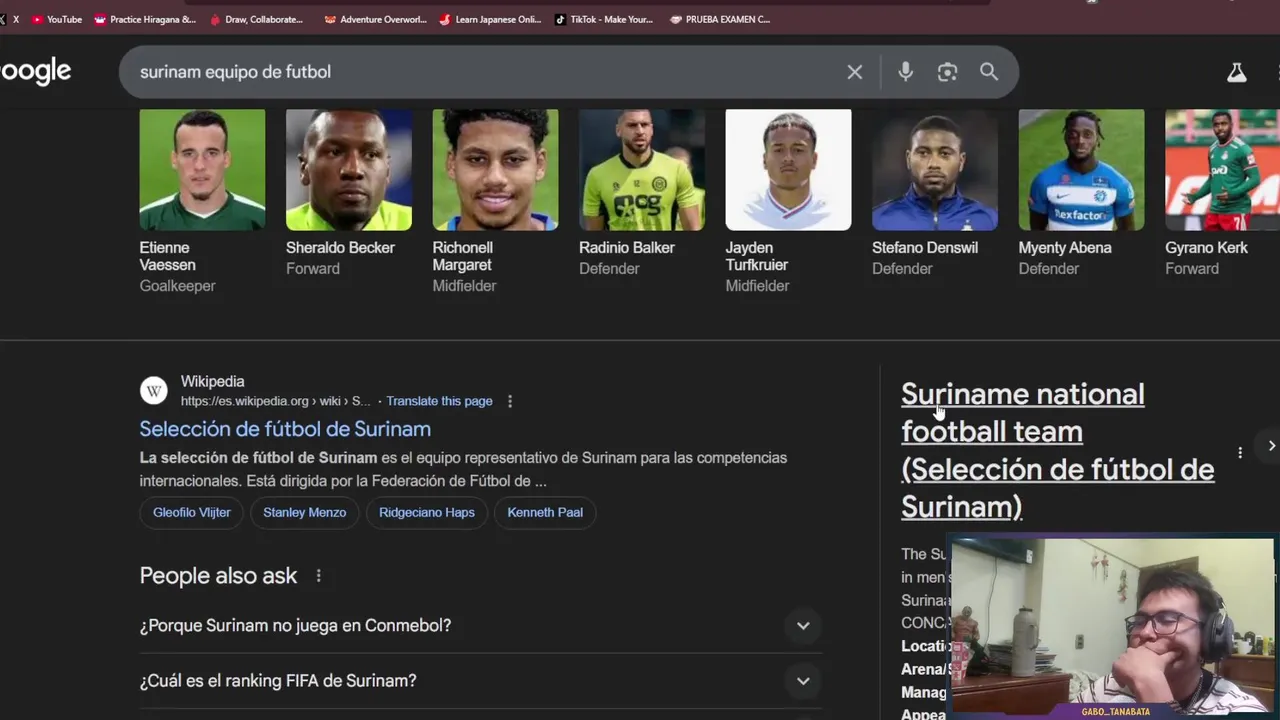Click the Wikipedia site name text

pyautogui.click(x=212, y=382)
